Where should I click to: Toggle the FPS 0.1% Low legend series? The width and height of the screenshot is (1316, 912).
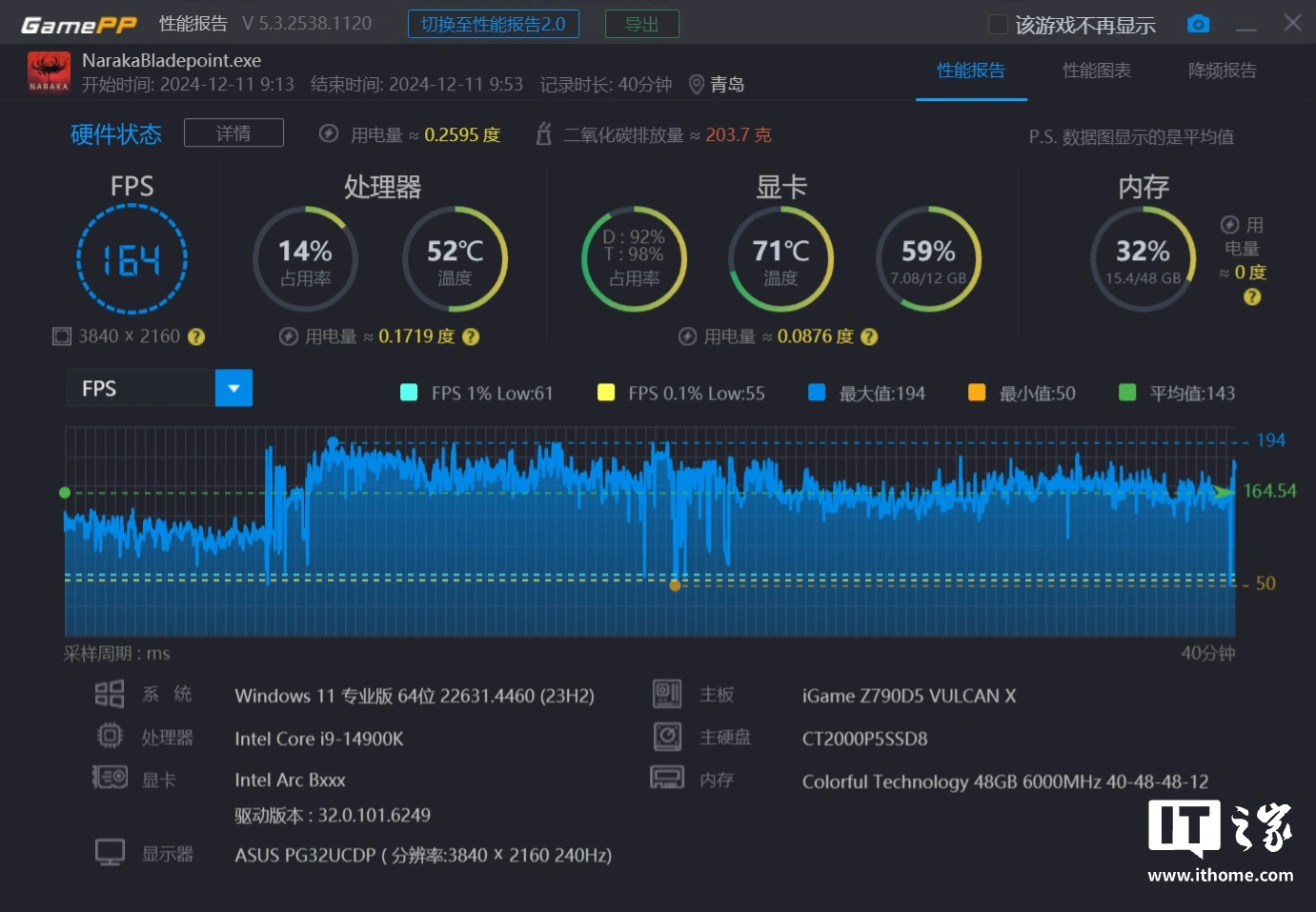(606, 393)
